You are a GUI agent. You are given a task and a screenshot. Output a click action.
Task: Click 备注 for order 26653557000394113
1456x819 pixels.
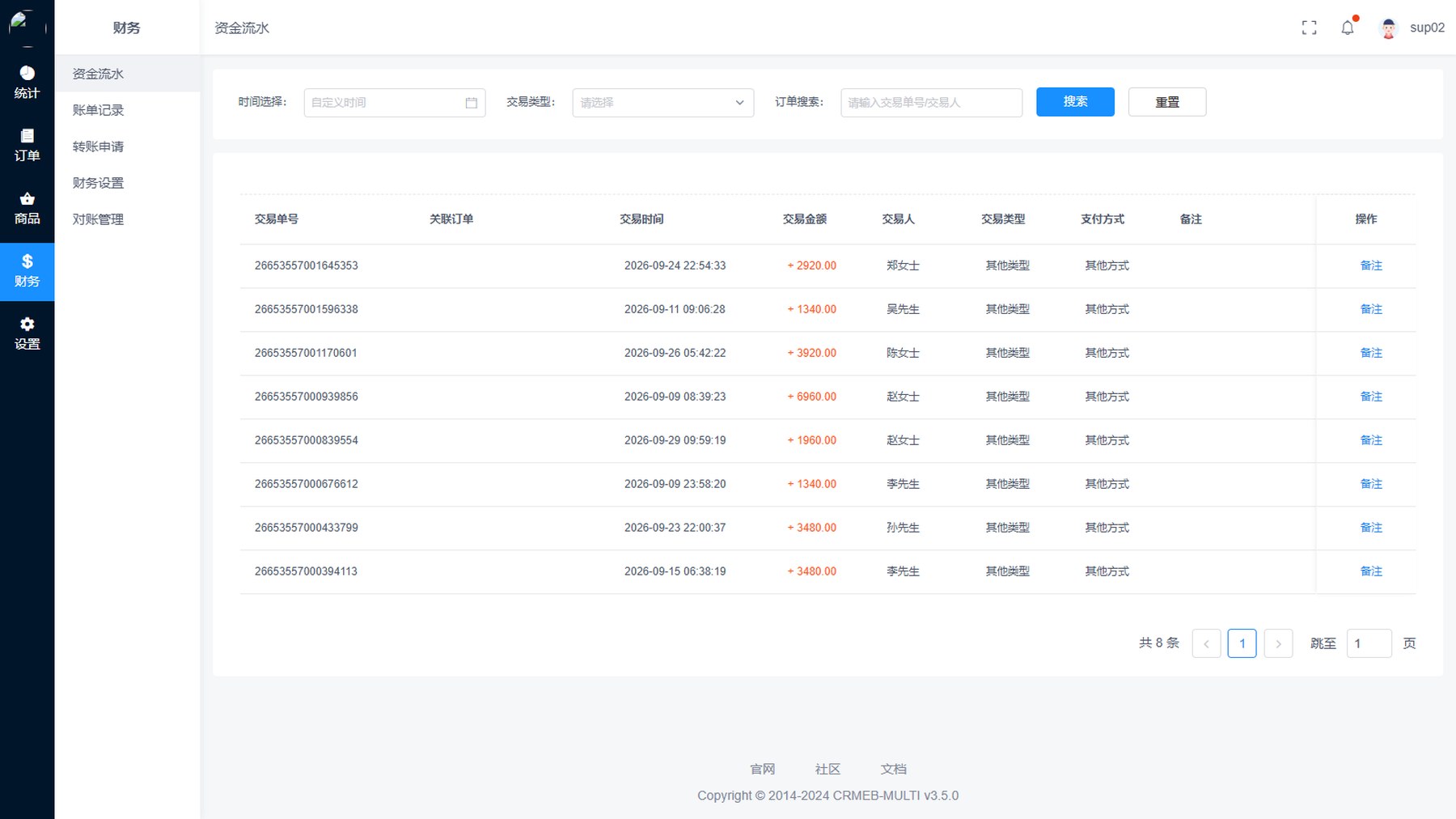pos(1371,571)
